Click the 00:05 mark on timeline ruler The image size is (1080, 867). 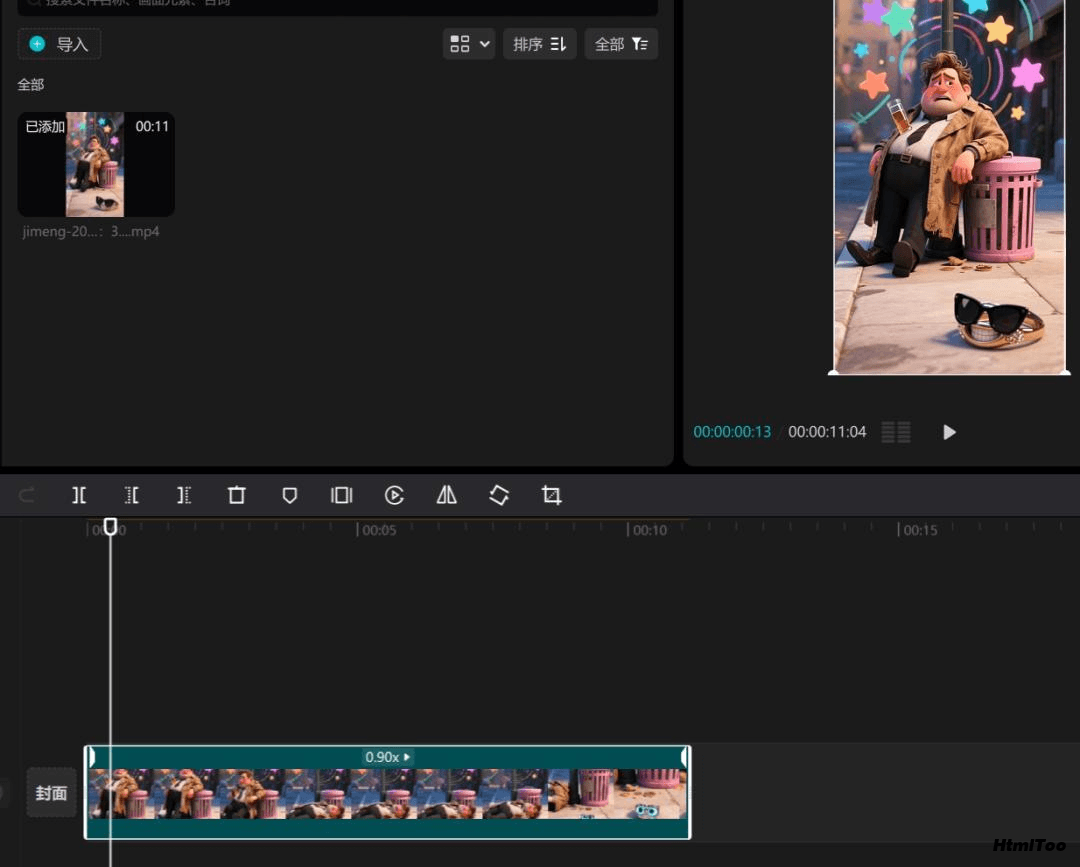[x=378, y=530]
